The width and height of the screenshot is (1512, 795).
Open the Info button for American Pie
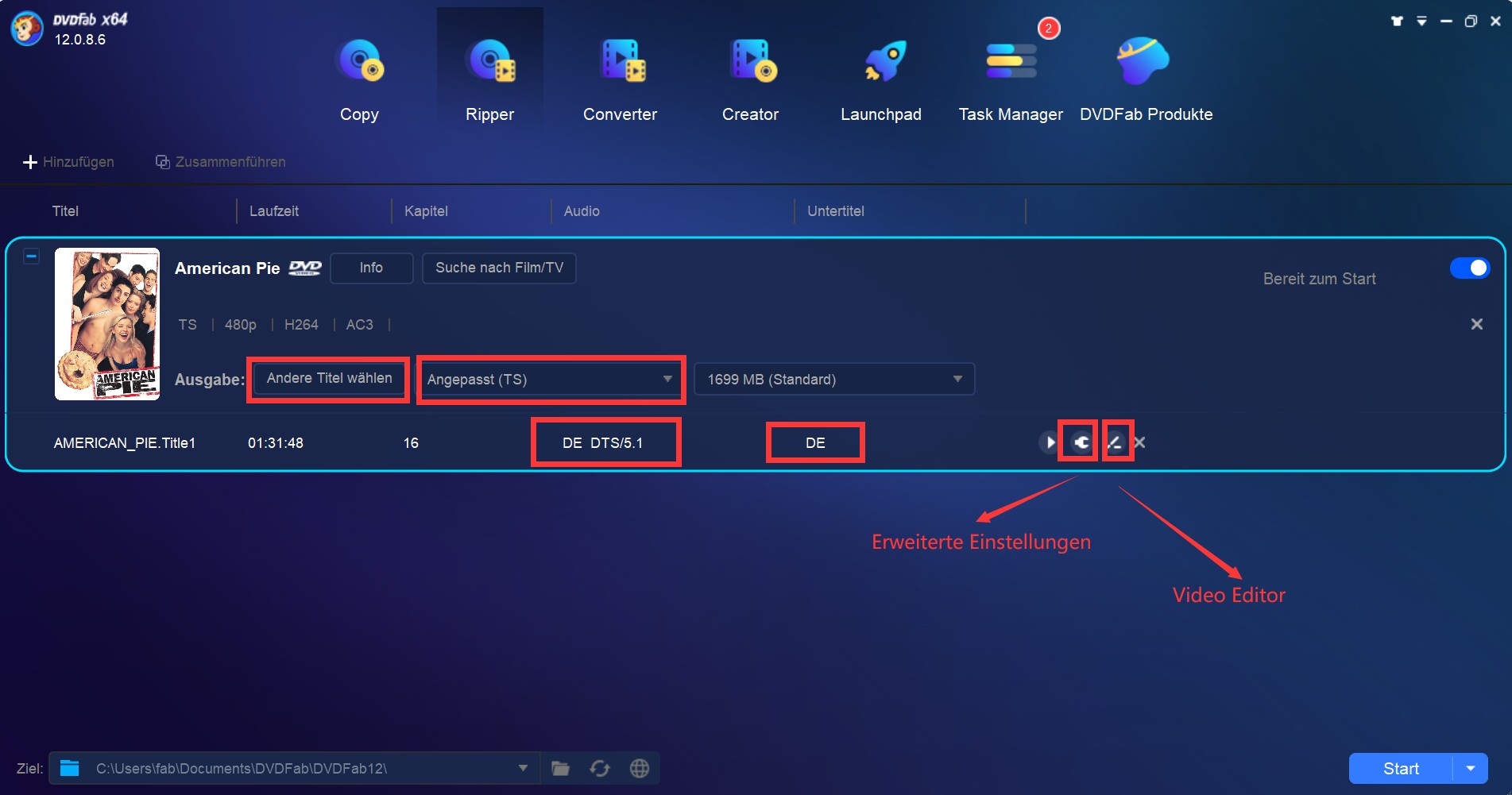pos(371,268)
